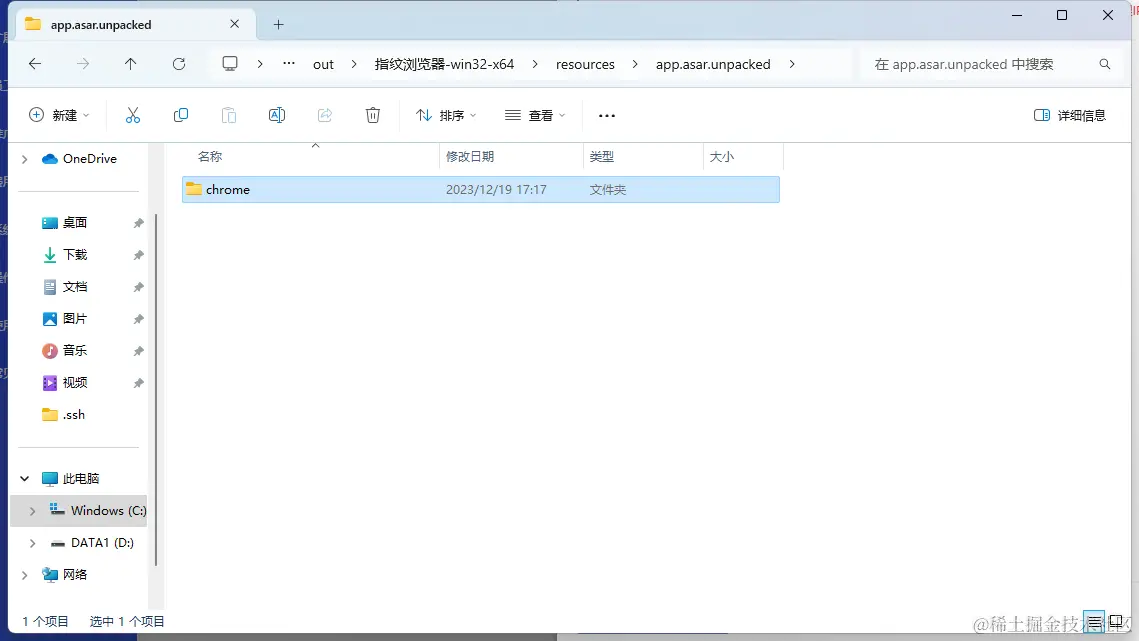This screenshot has height=641, width=1139.
Task: Open chevron after 指纹浏览器-win32-x64 breadcrumb
Action: point(535,64)
